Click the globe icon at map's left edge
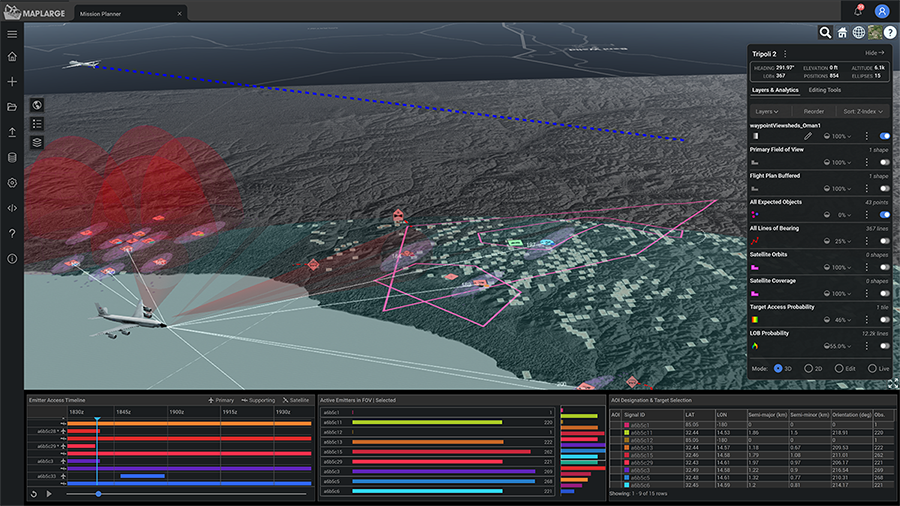The image size is (900, 506). click(37, 105)
